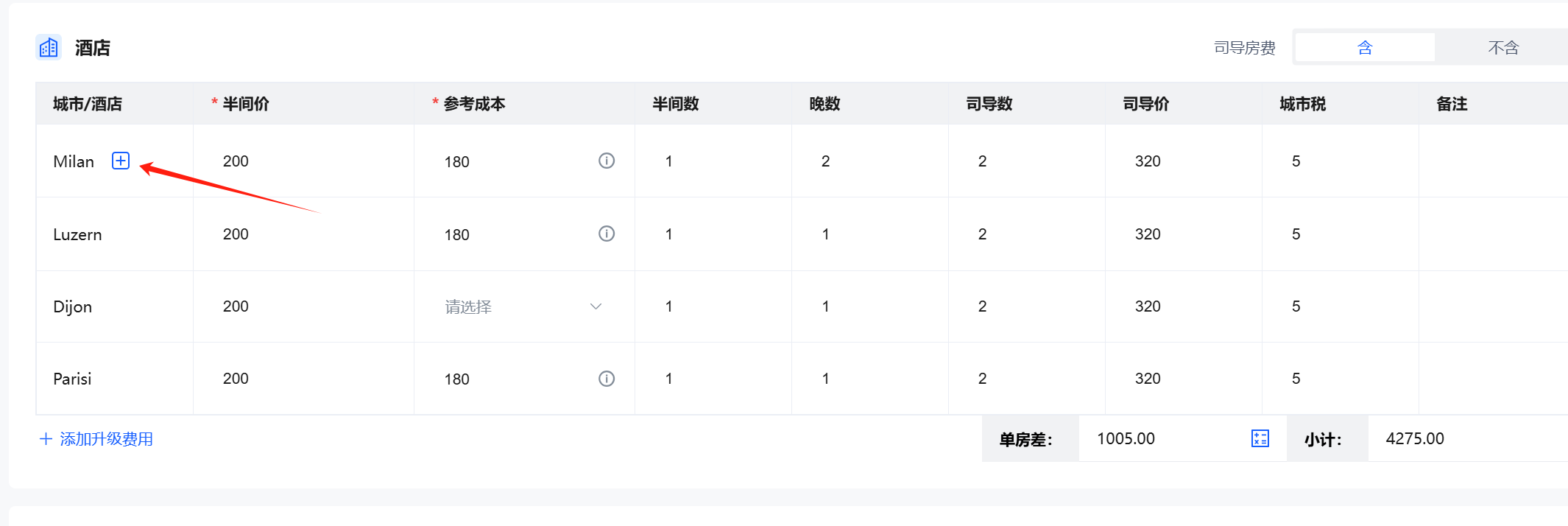Select 不含 for 司导房费
This screenshot has width=1568, height=526.
click(x=1502, y=48)
